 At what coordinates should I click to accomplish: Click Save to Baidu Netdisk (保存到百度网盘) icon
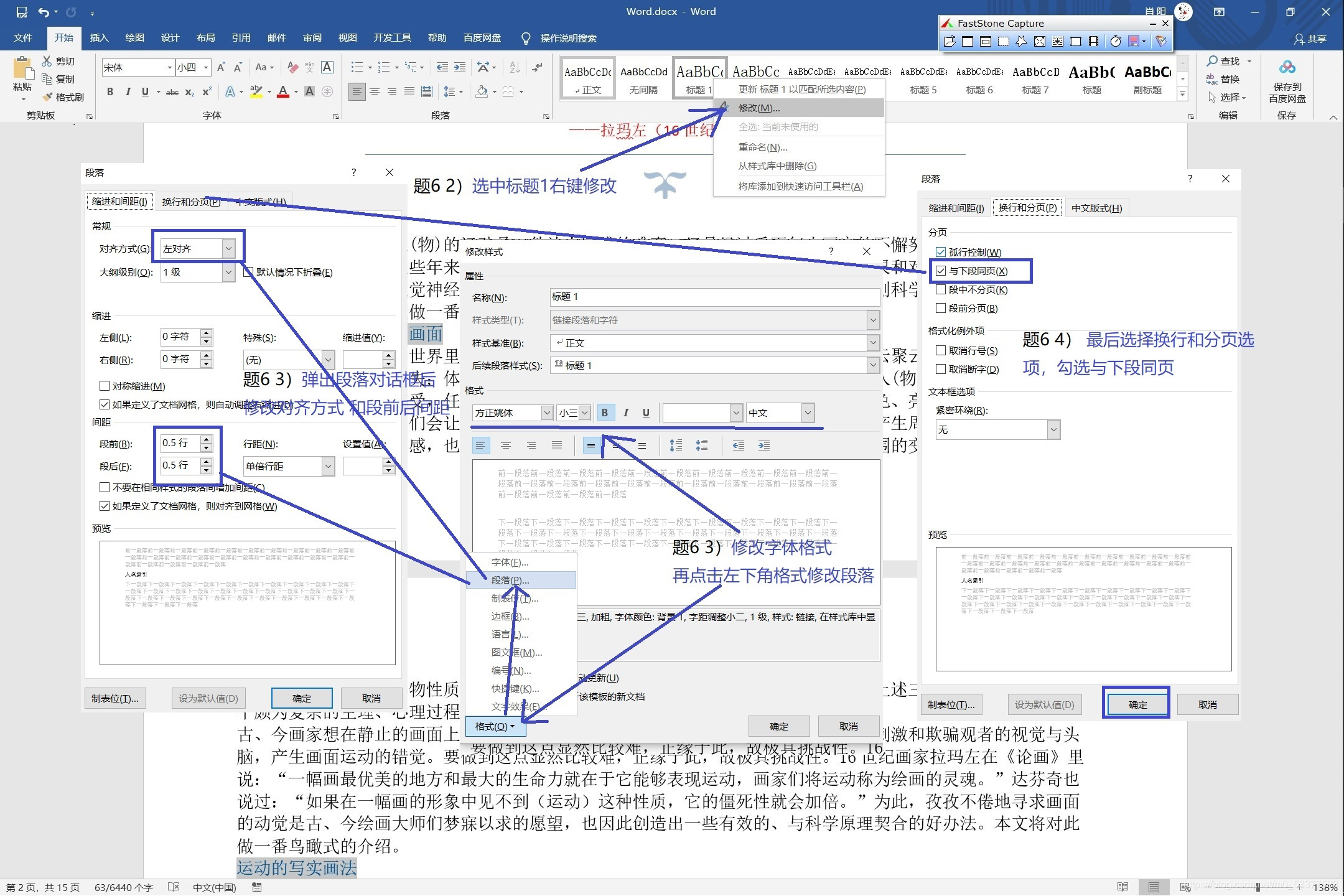[1287, 81]
